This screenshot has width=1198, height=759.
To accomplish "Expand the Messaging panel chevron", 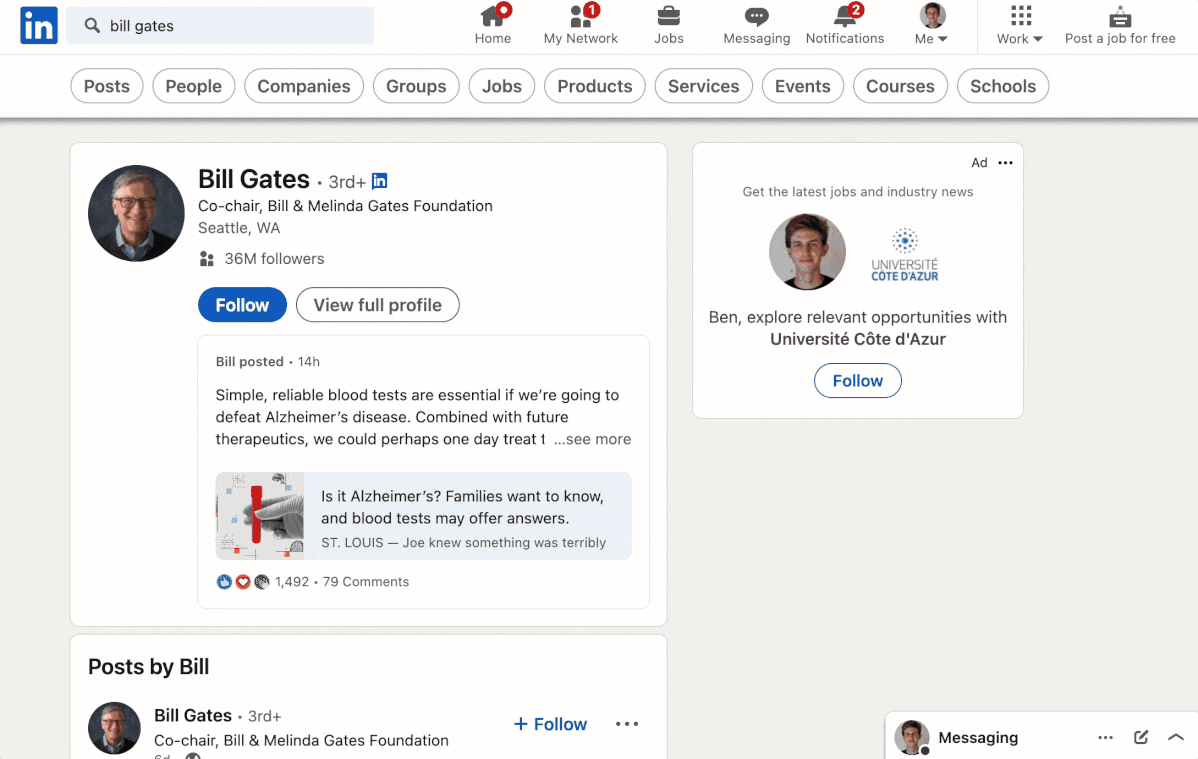I will 1176,738.
